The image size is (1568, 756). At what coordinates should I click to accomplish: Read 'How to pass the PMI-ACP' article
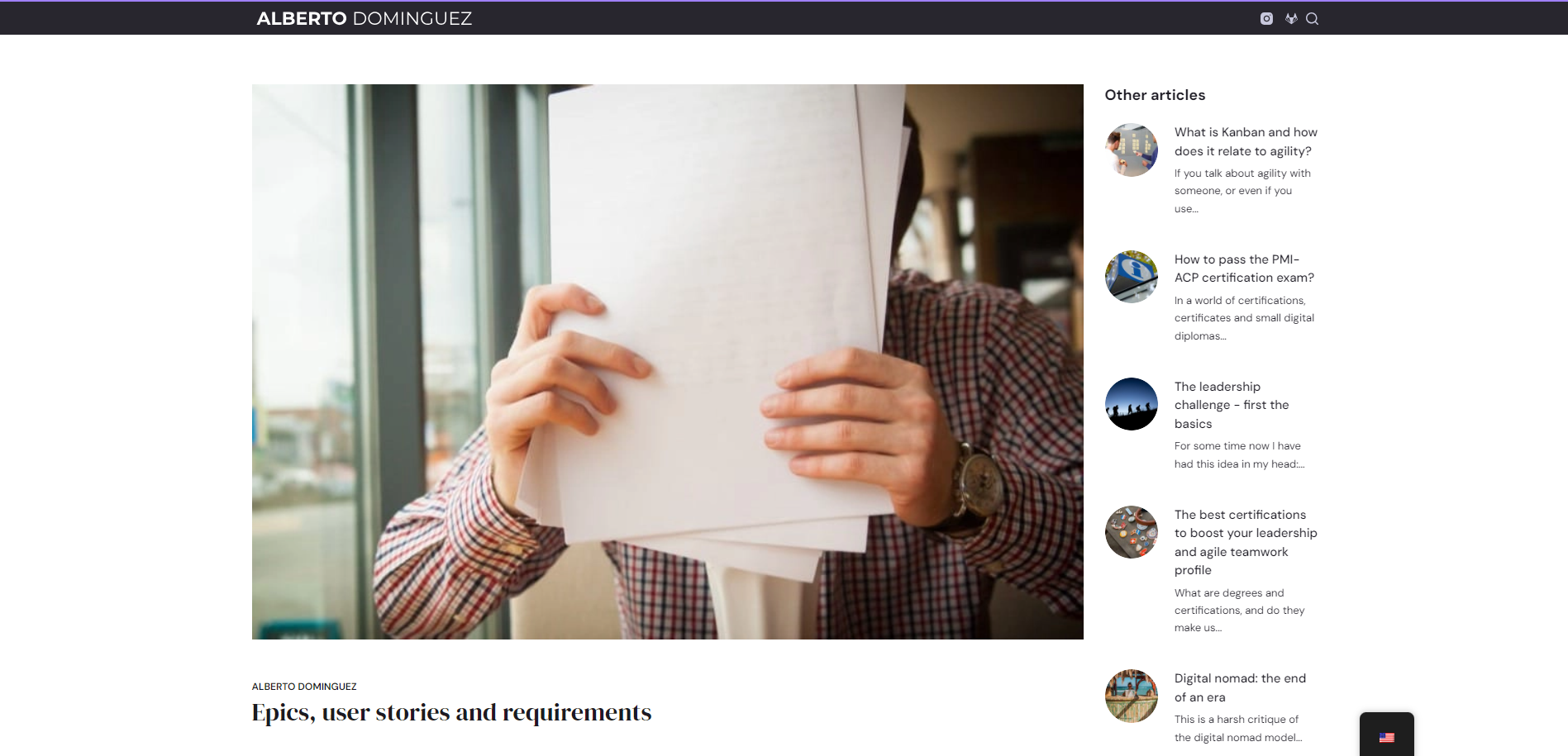pyautogui.click(x=1243, y=269)
